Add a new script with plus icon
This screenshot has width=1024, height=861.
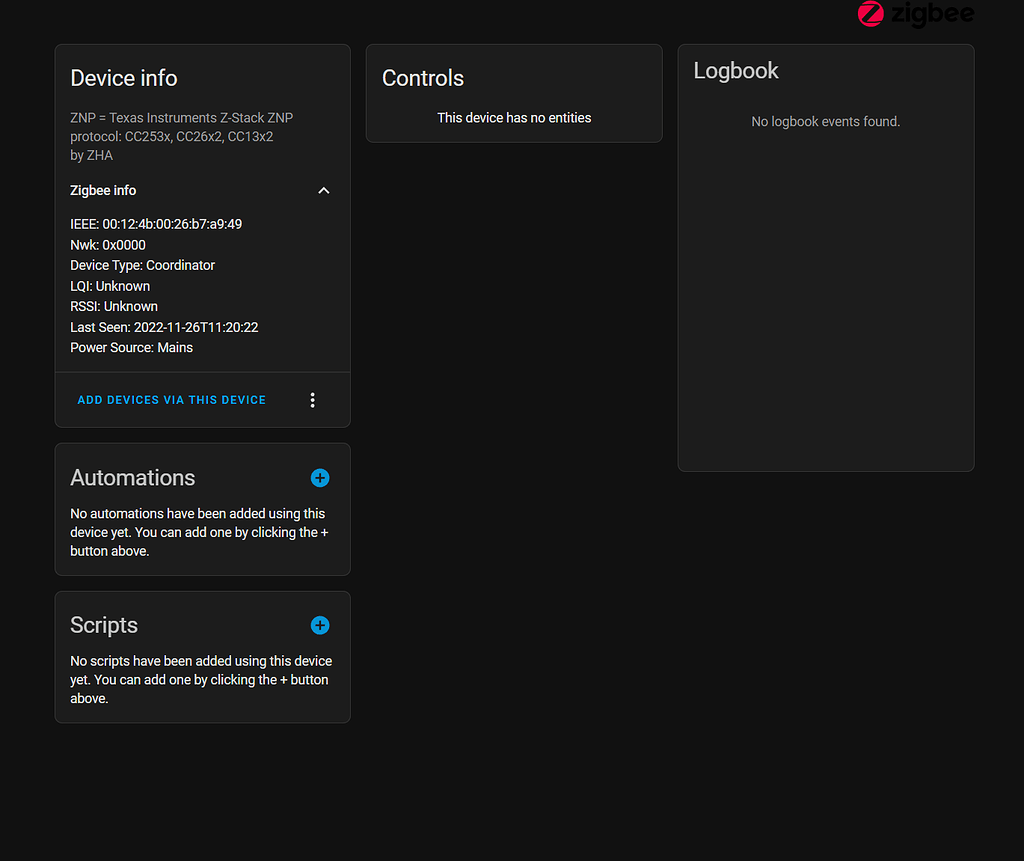click(320, 625)
